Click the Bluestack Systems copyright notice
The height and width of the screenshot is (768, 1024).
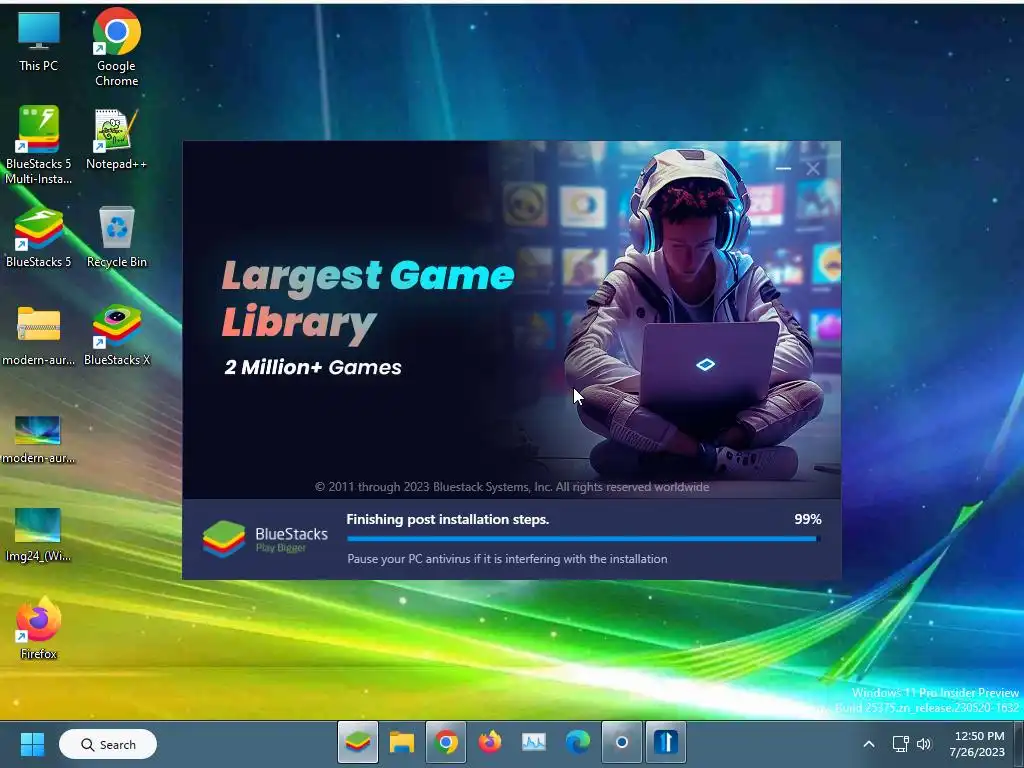(512, 487)
